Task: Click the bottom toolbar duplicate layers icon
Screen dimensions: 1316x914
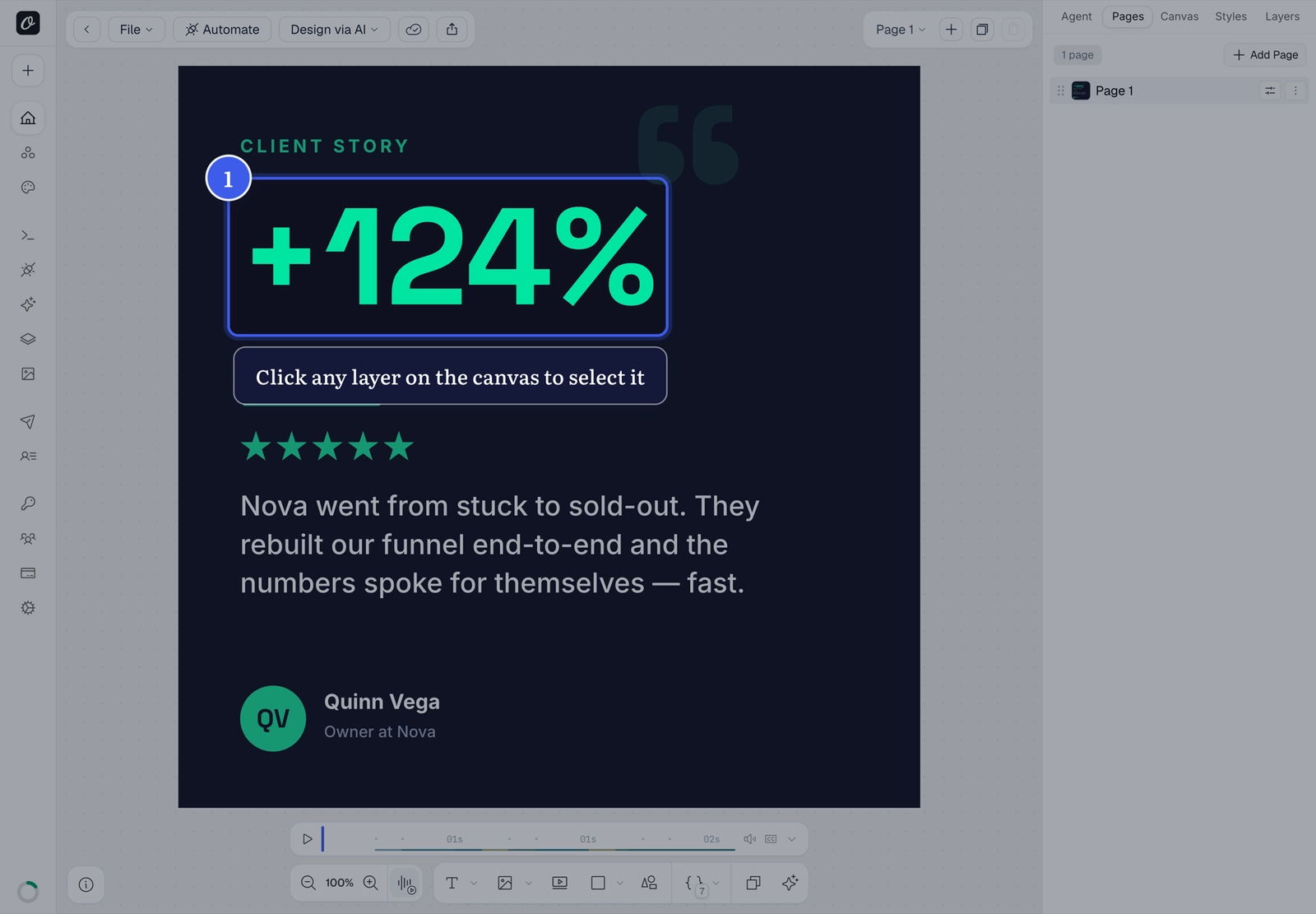Action: click(x=753, y=883)
